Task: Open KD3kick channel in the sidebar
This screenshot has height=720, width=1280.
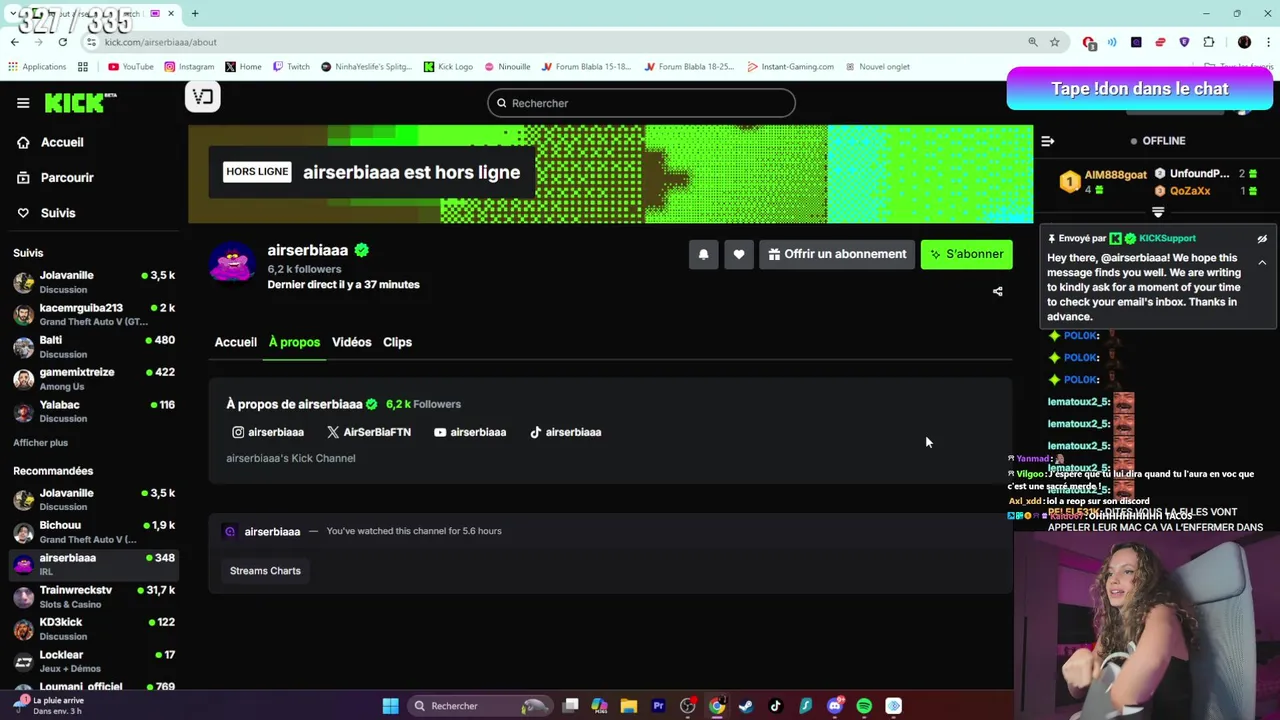Action: (x=93, y=629)
